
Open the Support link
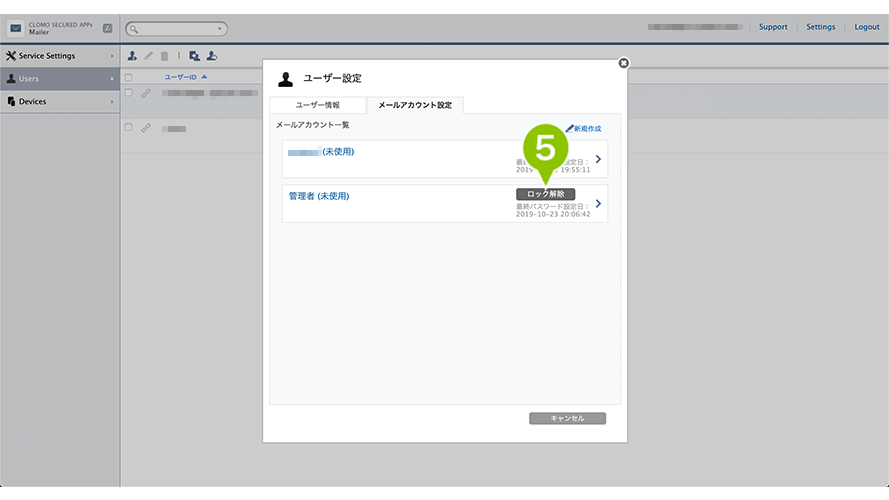pyautogui.click(x=773, y=27)
